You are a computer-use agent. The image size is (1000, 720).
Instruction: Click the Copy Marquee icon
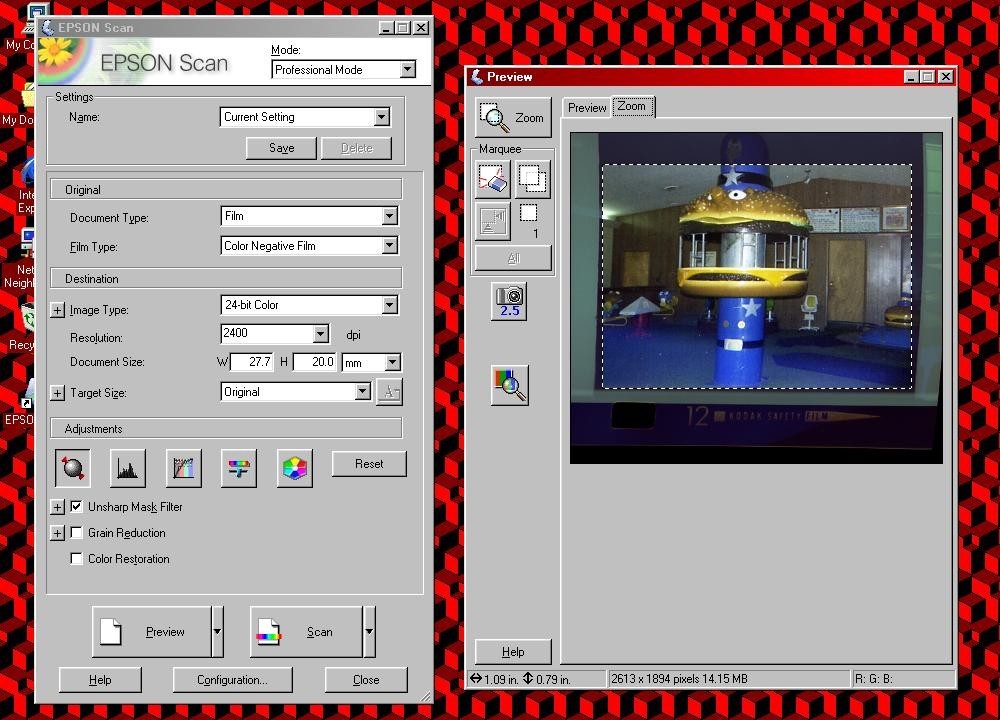pos(533,180)
